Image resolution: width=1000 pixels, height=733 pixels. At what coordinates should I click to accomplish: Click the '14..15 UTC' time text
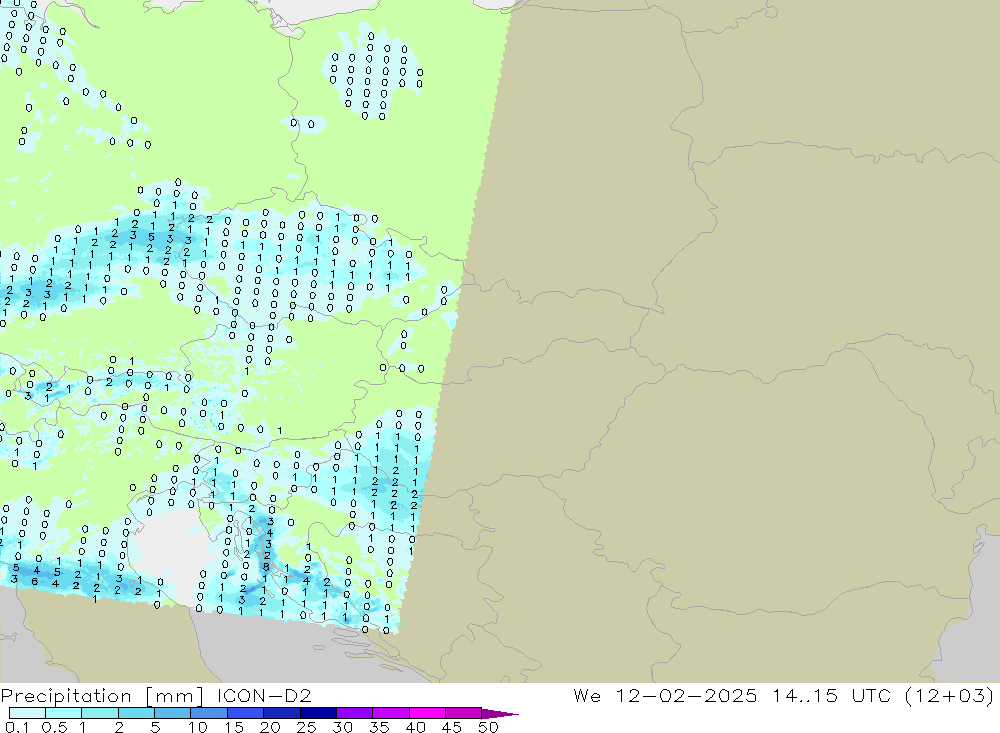coord(832,695)
